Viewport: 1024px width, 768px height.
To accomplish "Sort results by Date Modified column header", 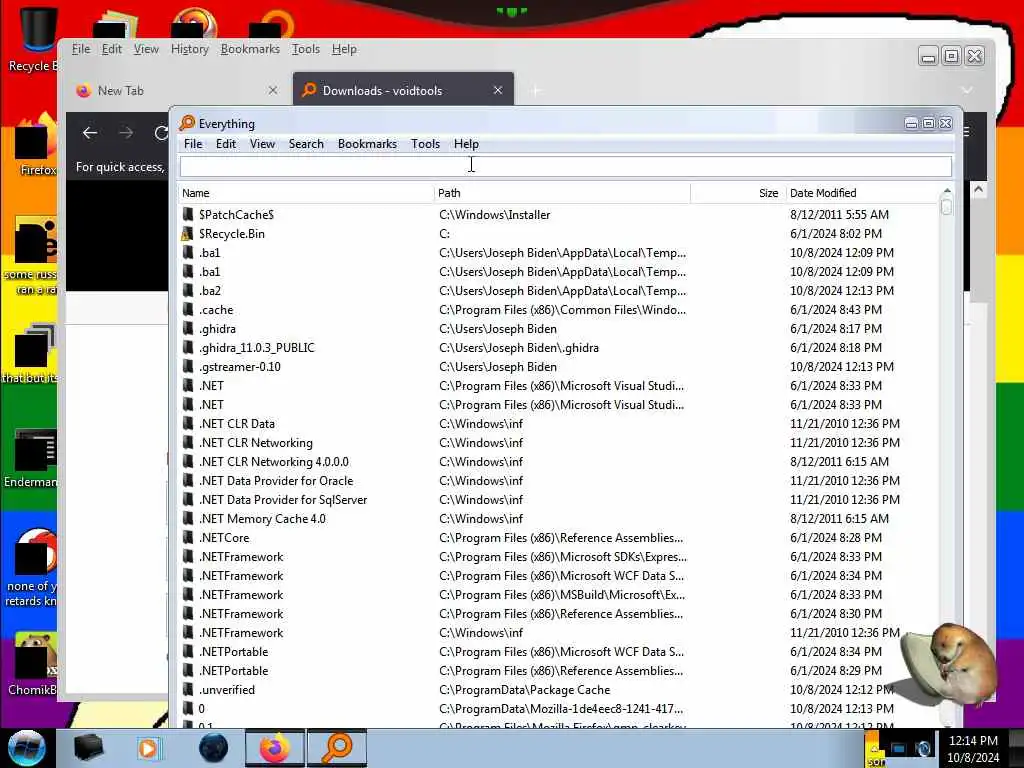I will point(861,193).
